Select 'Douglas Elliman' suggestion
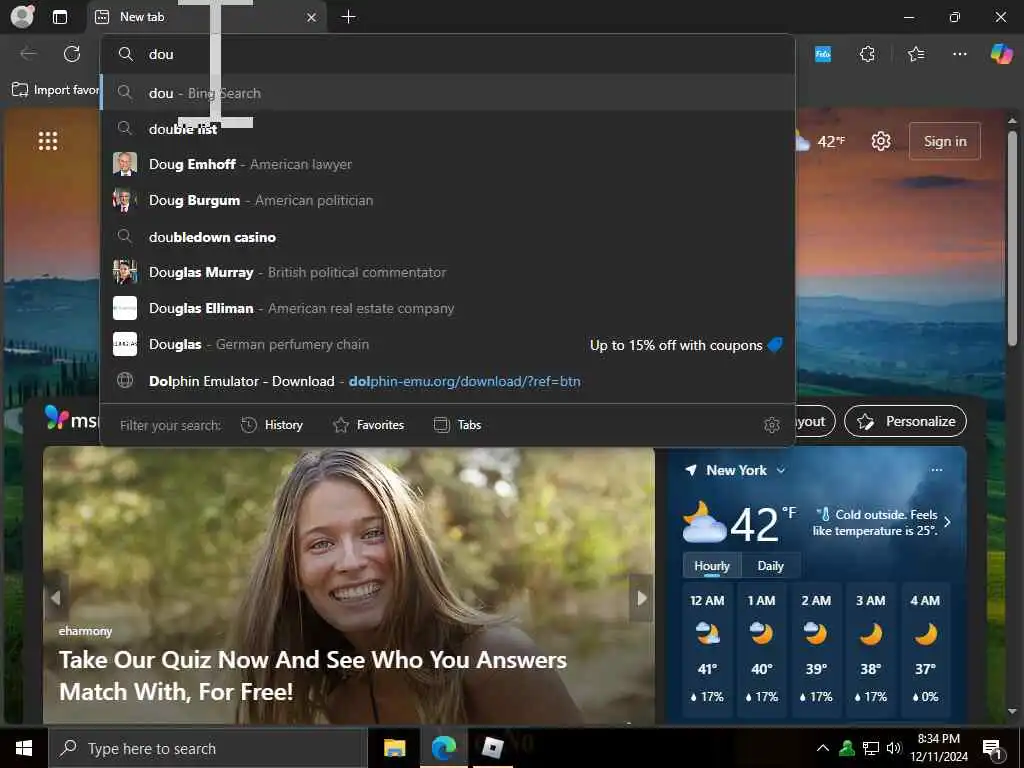This screenshot has width=1024, height=768. click(x=448, y=308)
